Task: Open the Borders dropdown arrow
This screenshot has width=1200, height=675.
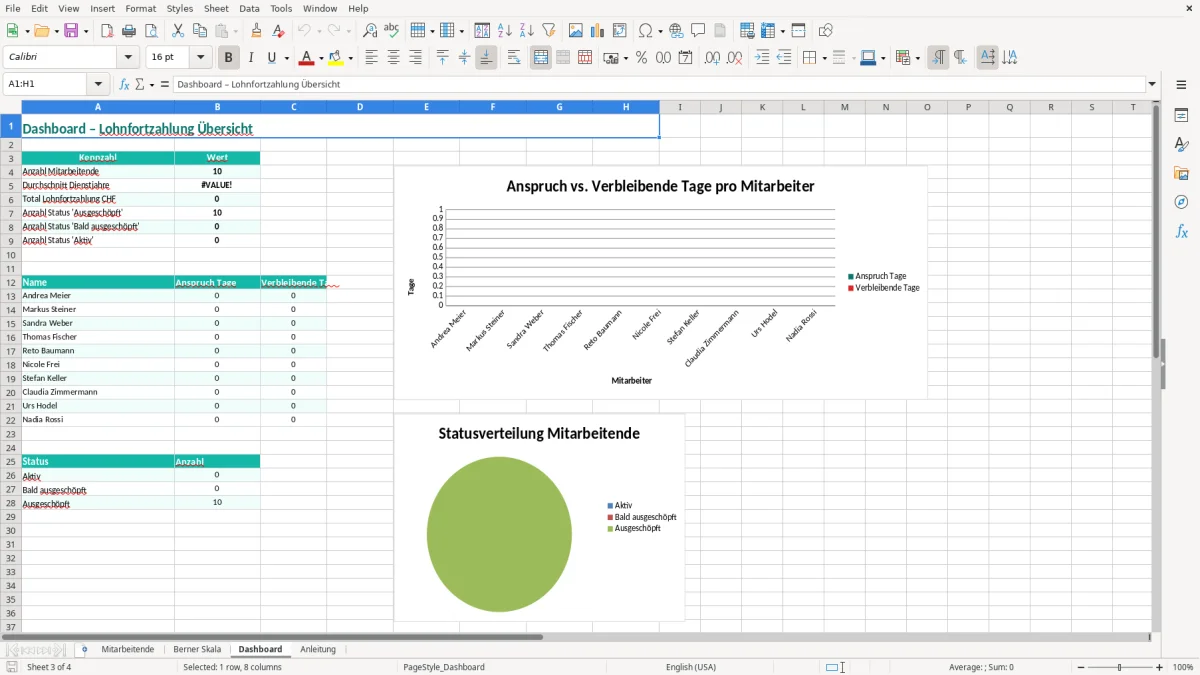Action: 823,58
